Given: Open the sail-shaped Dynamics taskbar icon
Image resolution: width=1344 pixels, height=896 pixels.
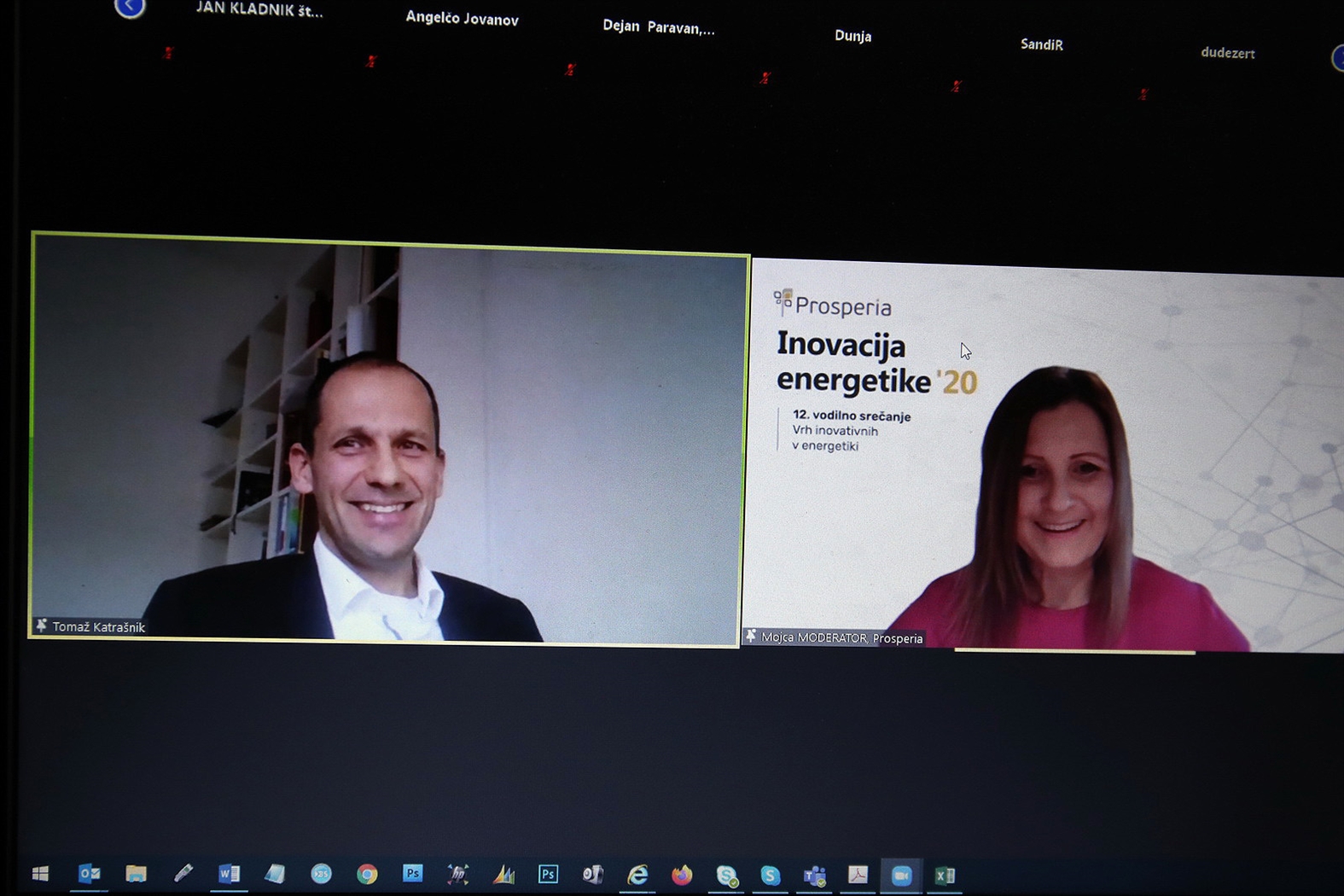Looking at the screenshot, I should [503, 875].
